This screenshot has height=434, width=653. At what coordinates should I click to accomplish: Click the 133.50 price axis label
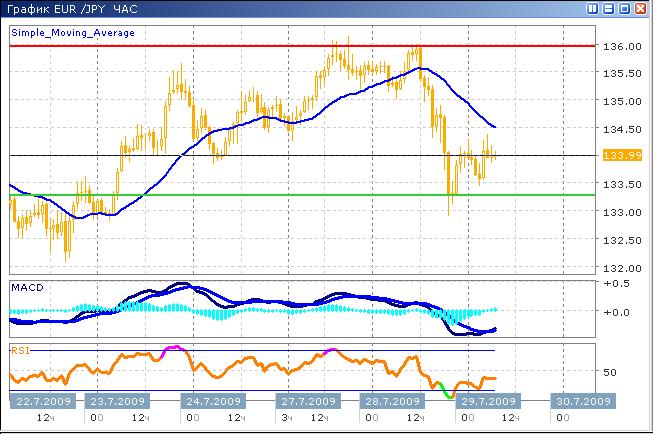pyautogui.click(x=622, y=184)
